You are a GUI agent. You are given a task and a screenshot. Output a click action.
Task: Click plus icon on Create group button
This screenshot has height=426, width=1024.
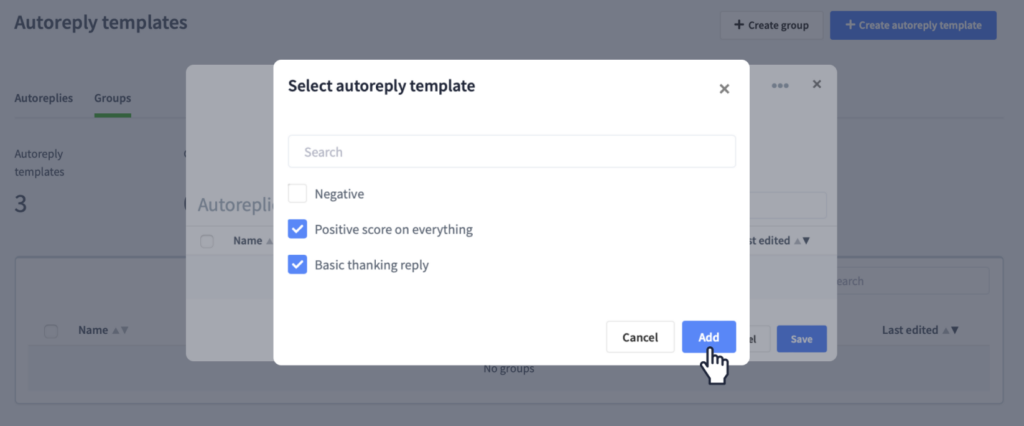[x=739, y=25]
